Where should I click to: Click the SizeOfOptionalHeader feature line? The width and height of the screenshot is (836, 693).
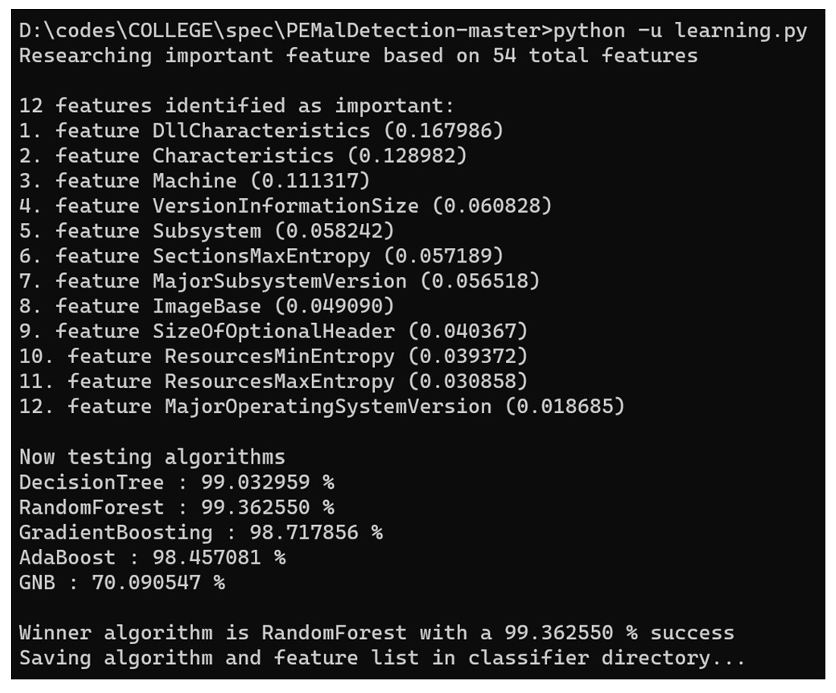tap(274, 331)
